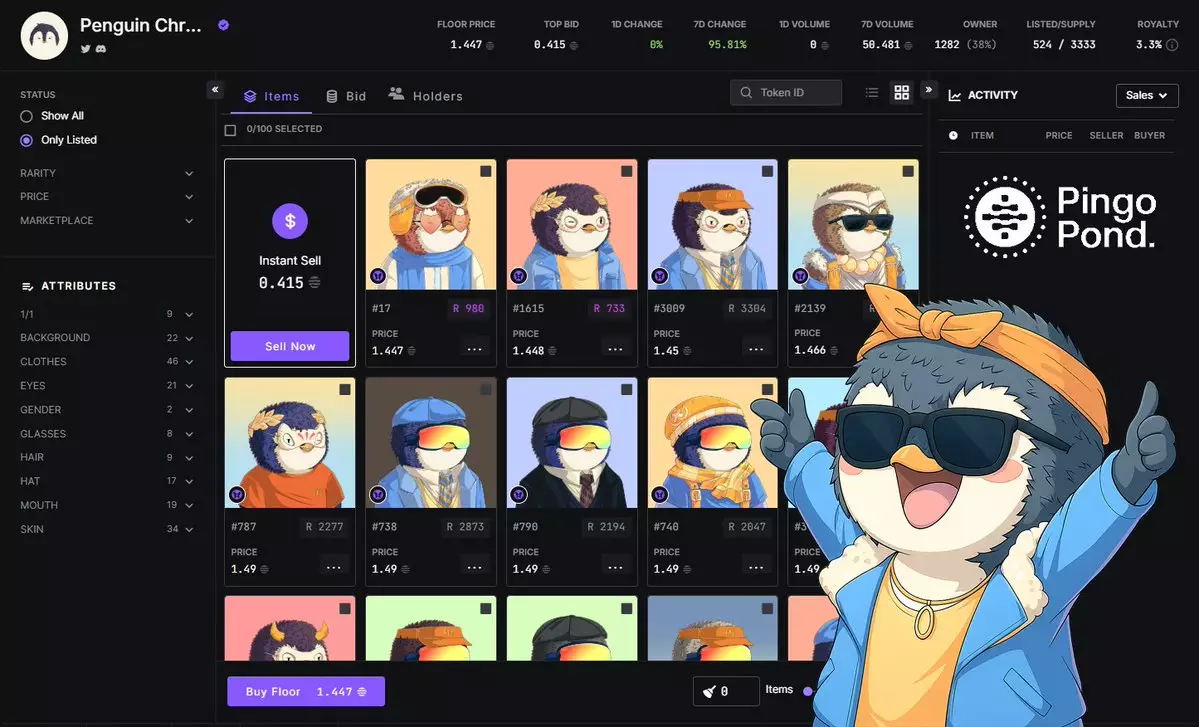This screenshot has height=727, width=1199.
Task: Open the penguin #790 thumbnail
Action: [x=572, y=443]
